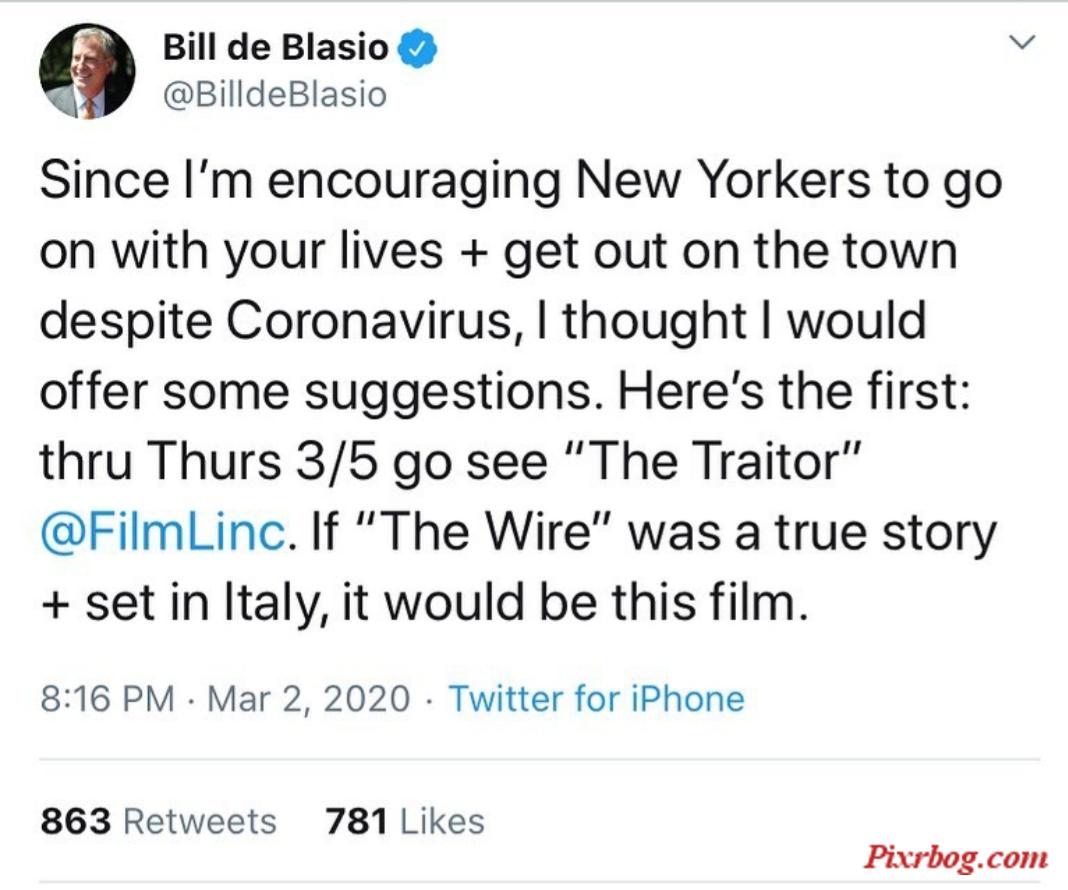
Task: Click the tweet's last line about Italy
Action: [424, 603]
